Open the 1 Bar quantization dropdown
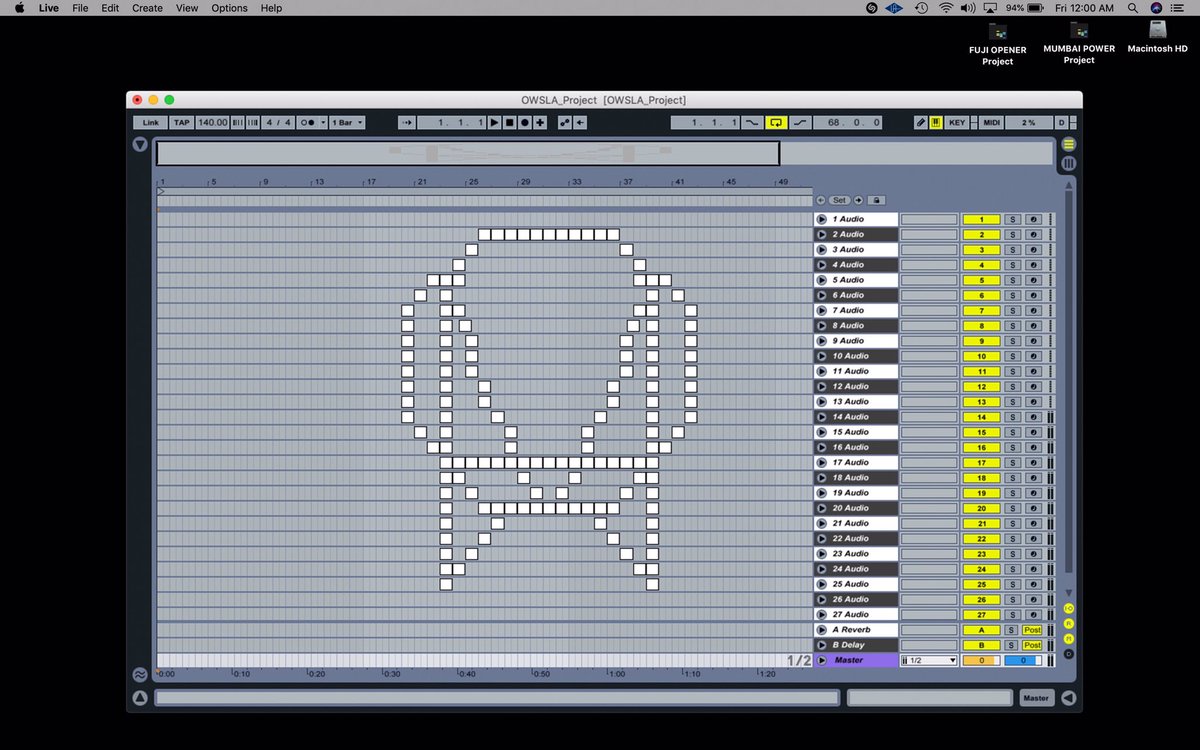The width and height of the screenshot is (1200, 750). 347,122
